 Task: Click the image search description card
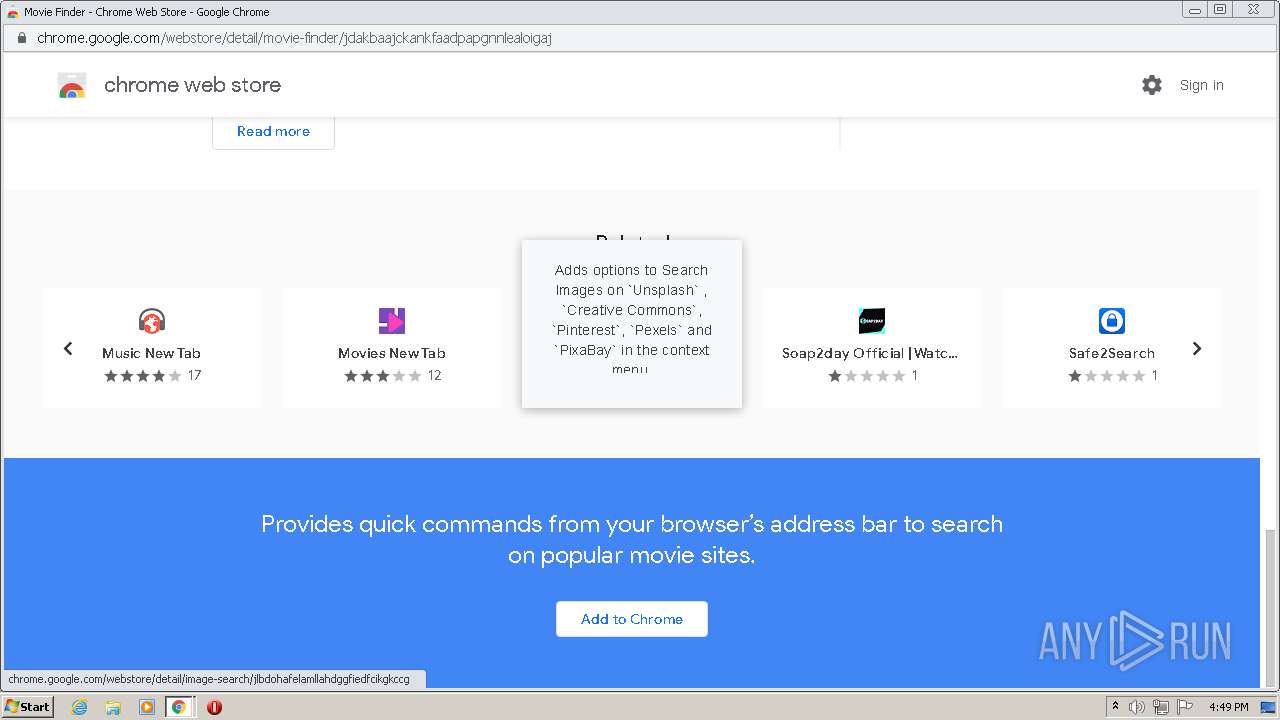pos(632,323)
